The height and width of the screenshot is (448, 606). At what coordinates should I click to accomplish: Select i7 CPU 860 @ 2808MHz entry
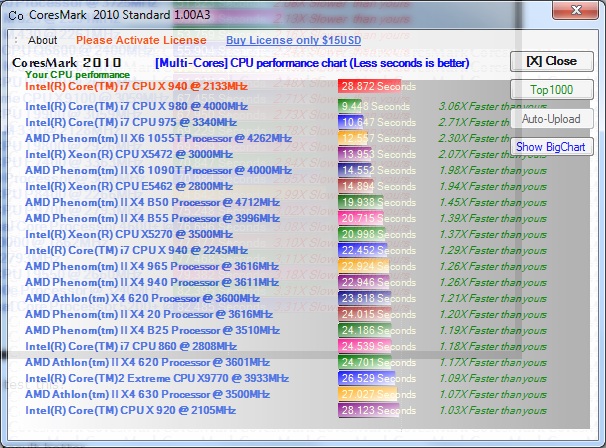coord(131,346)
